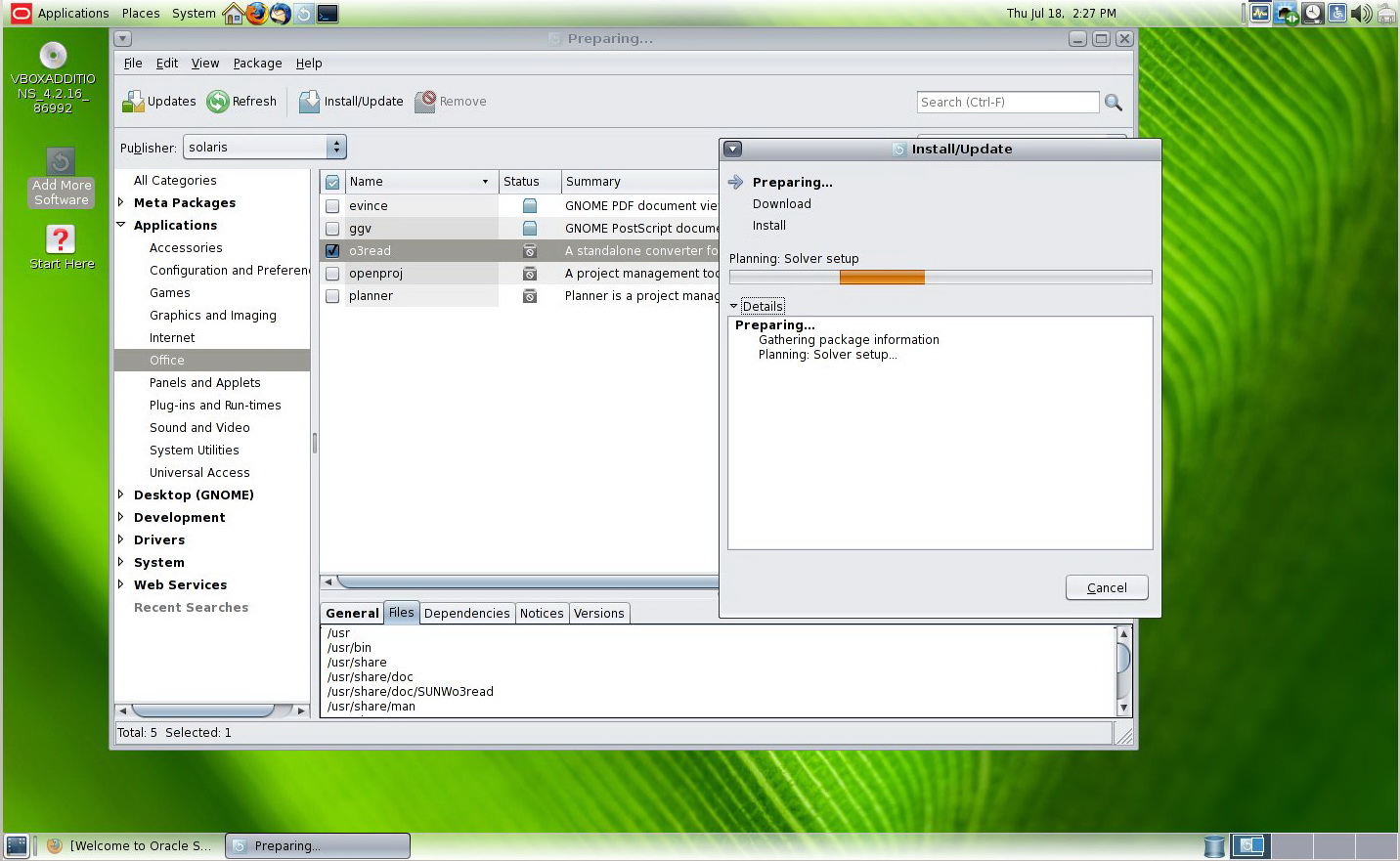Open the File menu

pyautogui.click(x=133, y=63)
